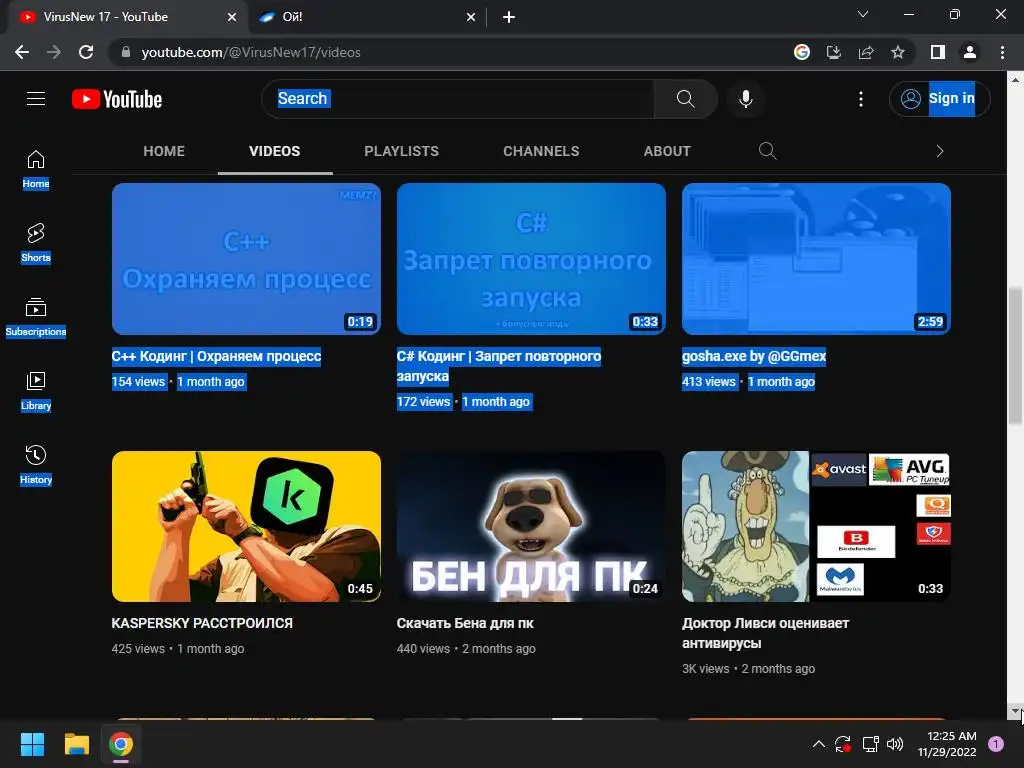Image resolution: width=1024 pixels, height=768 pixels.
Task: Switch to the PLAYLISTS tab
Action: (x=402, y=152)
